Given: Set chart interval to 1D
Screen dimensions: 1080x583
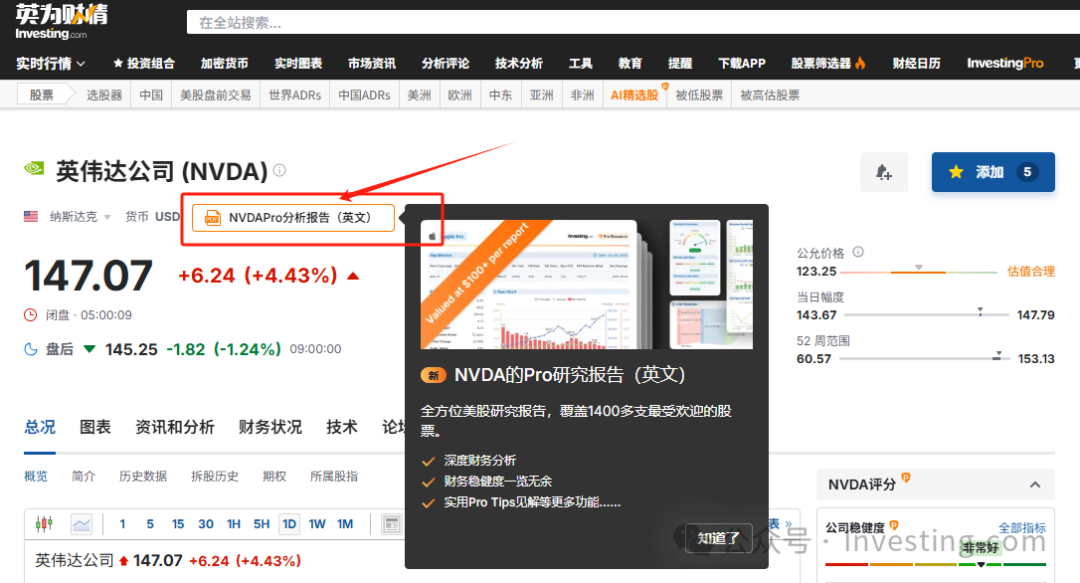Looking at the screenshot, I should tap(289, 524).
